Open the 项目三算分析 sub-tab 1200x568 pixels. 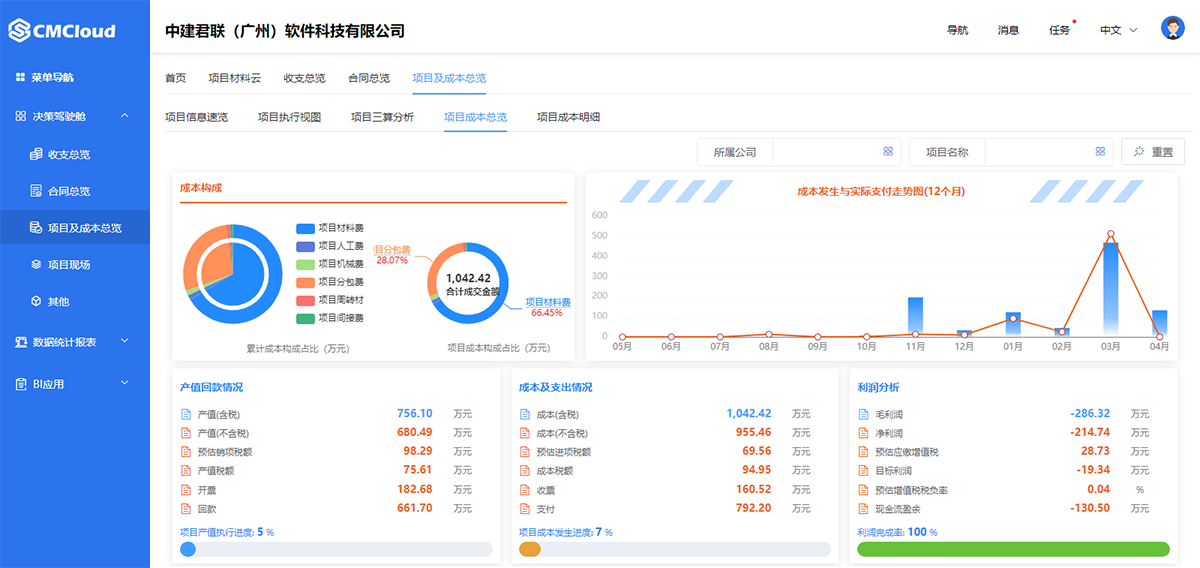coord(382,117)
